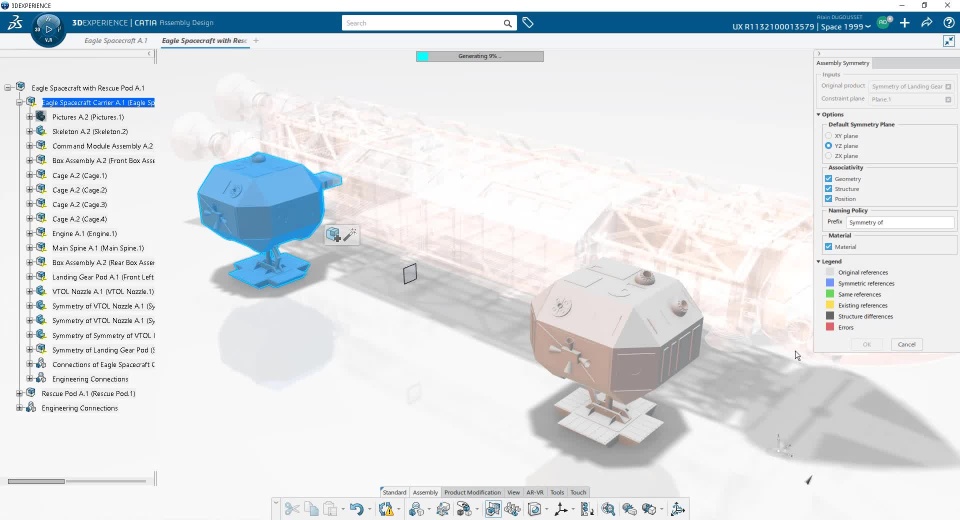This screenshot has width=960, height=520.
Task: Click the share arrow icon
Action: click(927, 23)
